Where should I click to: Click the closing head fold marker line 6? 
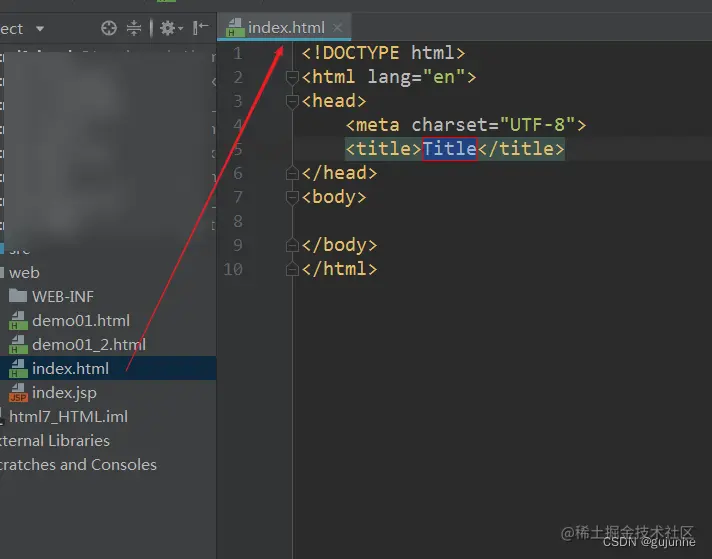[292, 173]
